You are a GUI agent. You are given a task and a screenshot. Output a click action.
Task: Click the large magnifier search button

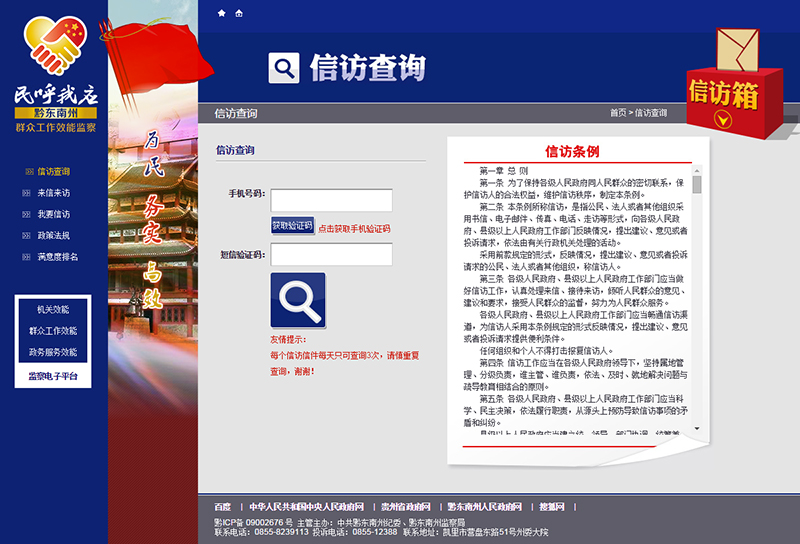click(297, 300)
